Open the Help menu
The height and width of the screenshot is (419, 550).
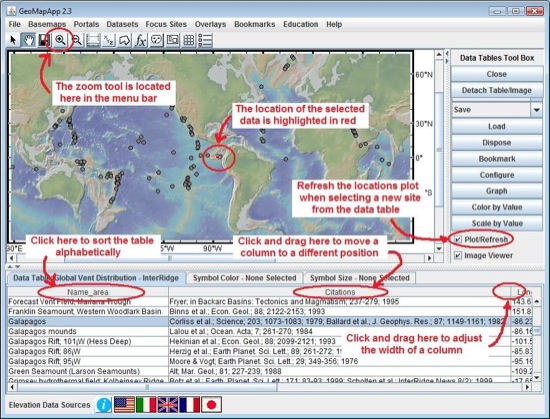[334, 24]
